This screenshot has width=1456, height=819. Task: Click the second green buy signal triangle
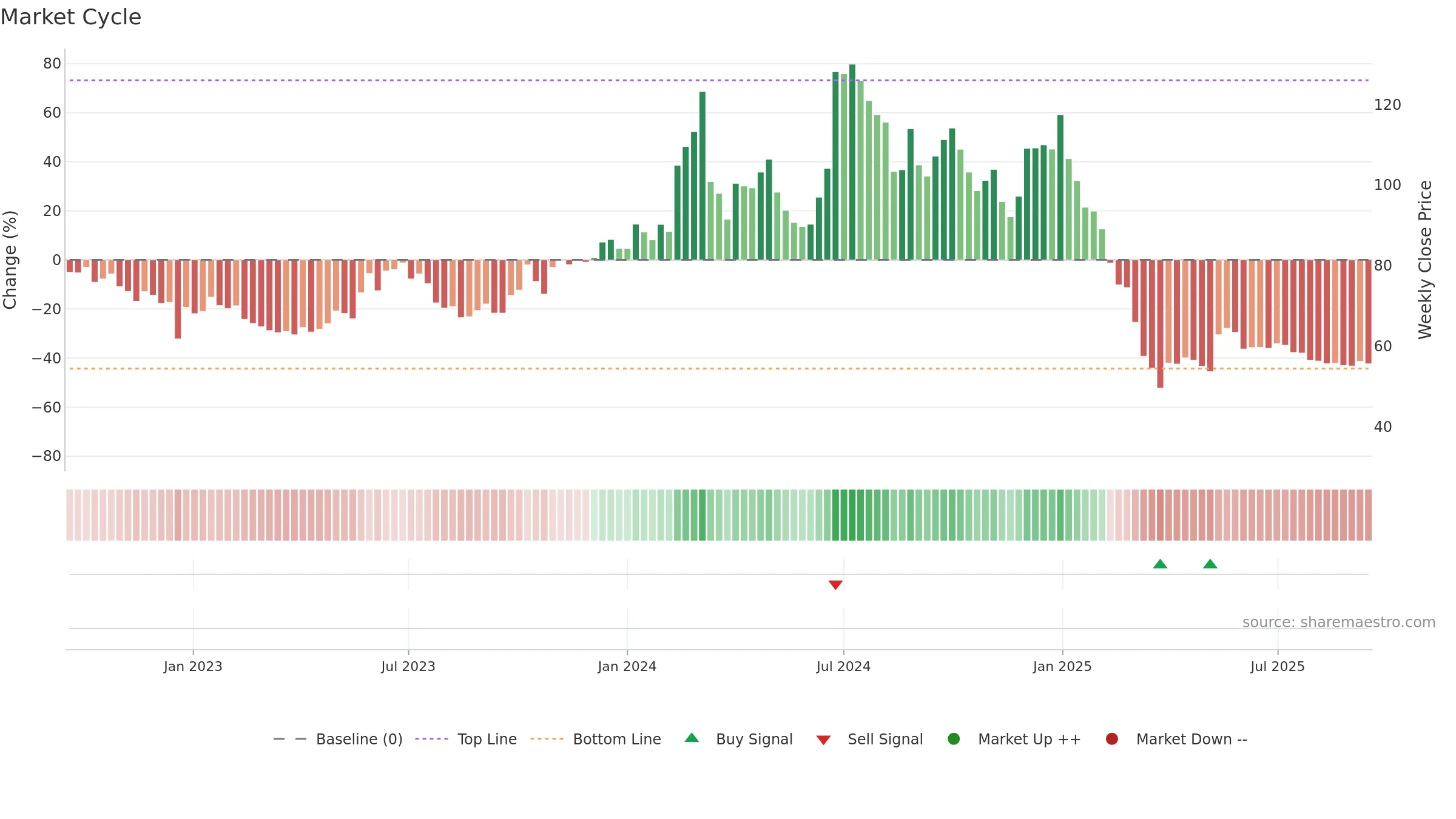coord(1210,564)
